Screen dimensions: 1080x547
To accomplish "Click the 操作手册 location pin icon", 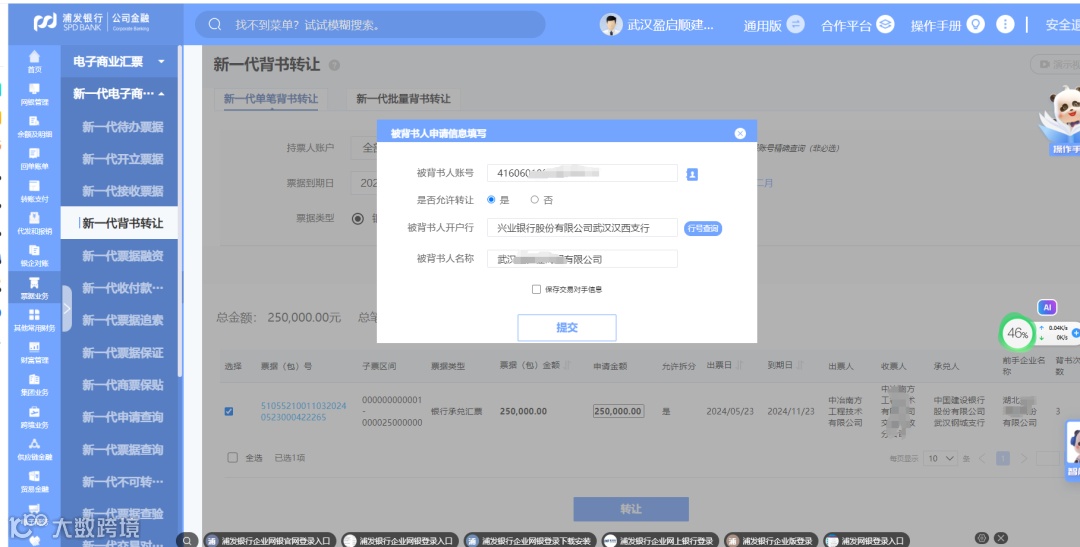I will pyautogui.click(x=975, y=24).
